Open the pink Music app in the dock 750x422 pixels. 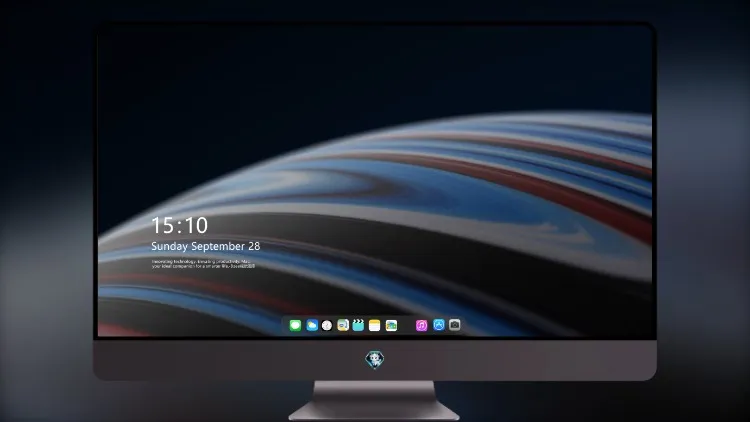[x=421, y=325]
